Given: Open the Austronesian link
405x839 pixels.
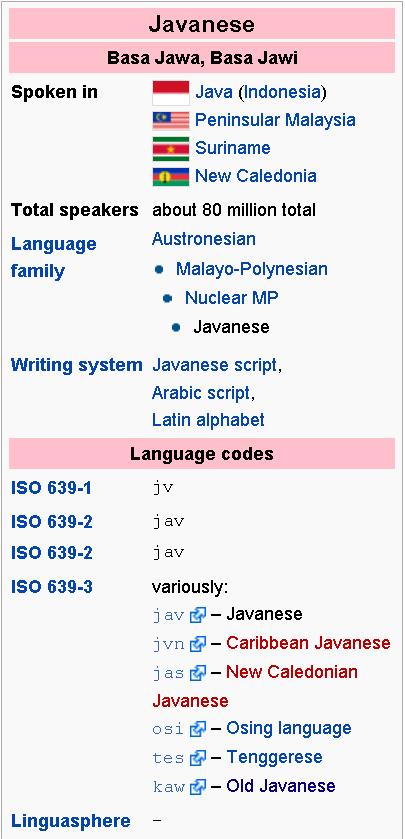Looking at the screenshot, I should tap(204, 239).
